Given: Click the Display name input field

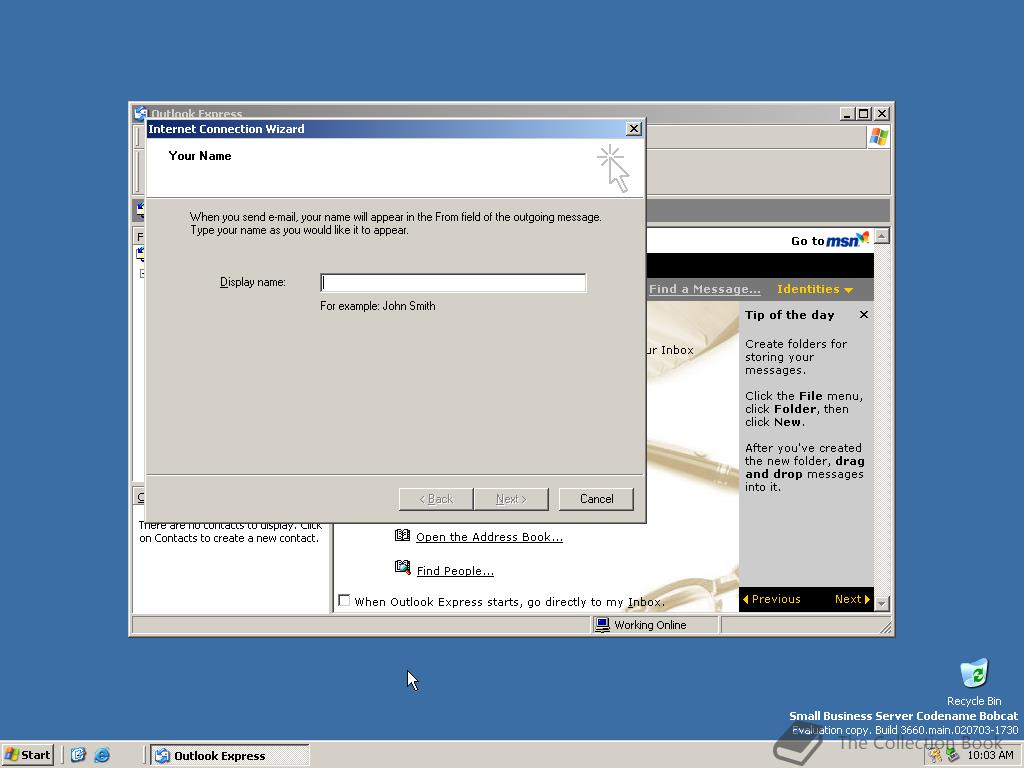Looking at the screenshot, I should pyautogui.click(x=453, y=283).
